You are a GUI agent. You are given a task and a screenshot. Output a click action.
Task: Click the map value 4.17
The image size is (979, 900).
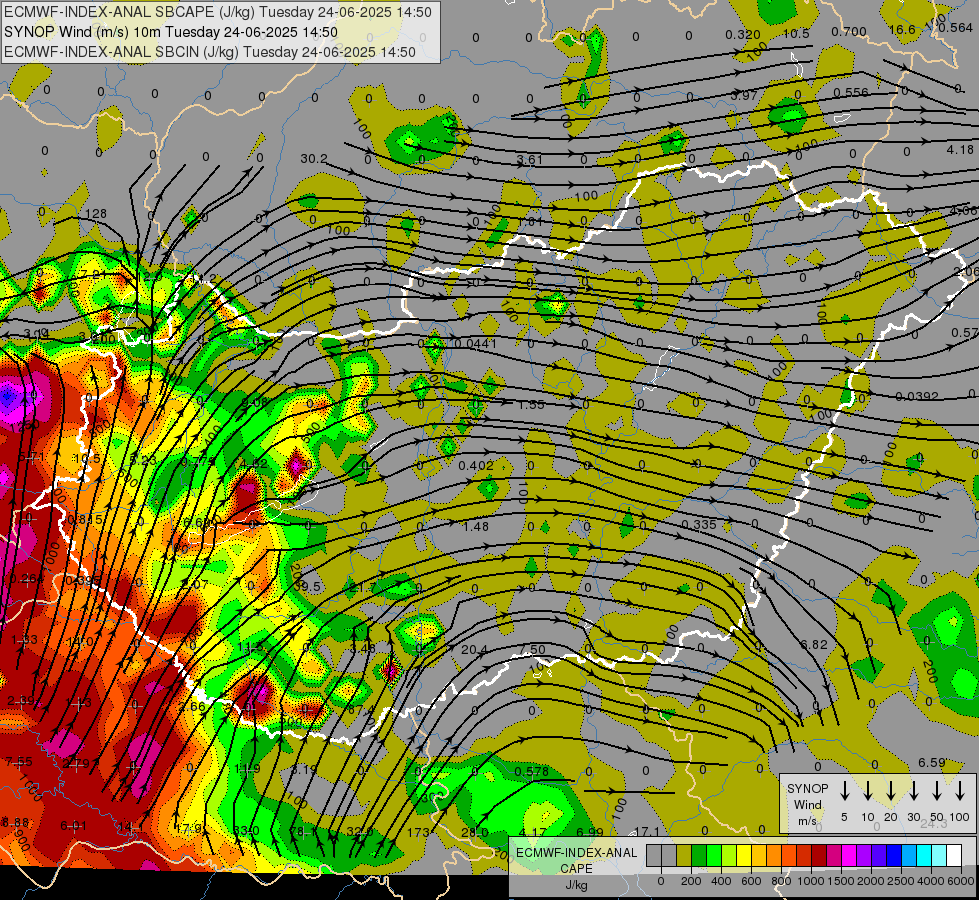tap(533, 832)
